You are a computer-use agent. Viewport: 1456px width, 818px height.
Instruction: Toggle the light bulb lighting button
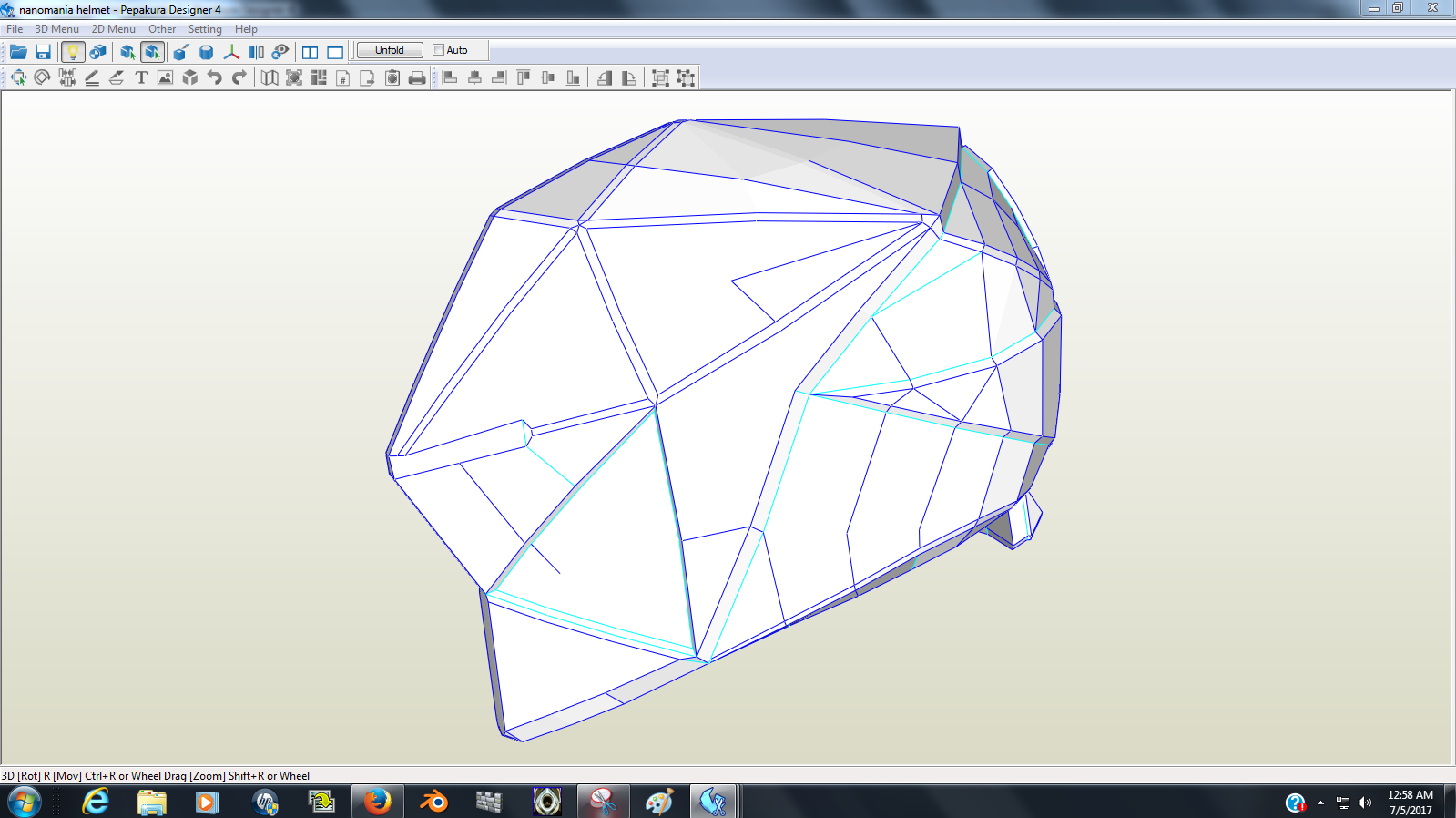pyautogui.click(x=73, y=52)
